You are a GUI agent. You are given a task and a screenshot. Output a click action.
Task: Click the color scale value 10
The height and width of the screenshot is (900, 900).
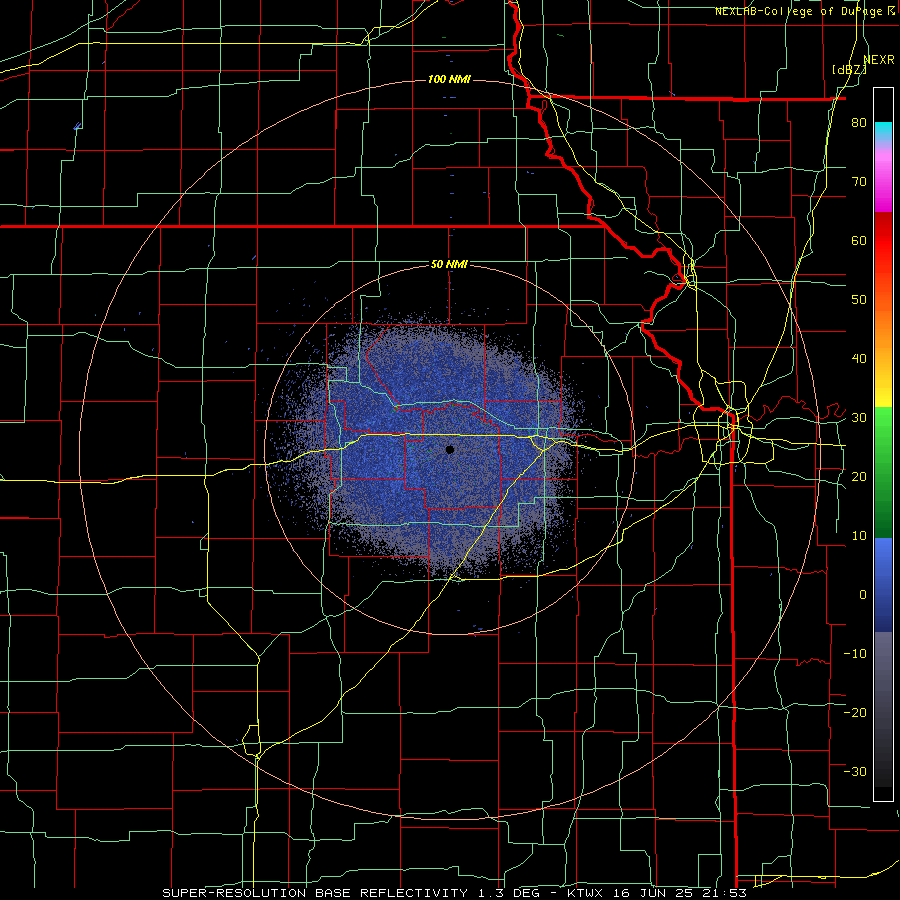pos(859,536)
